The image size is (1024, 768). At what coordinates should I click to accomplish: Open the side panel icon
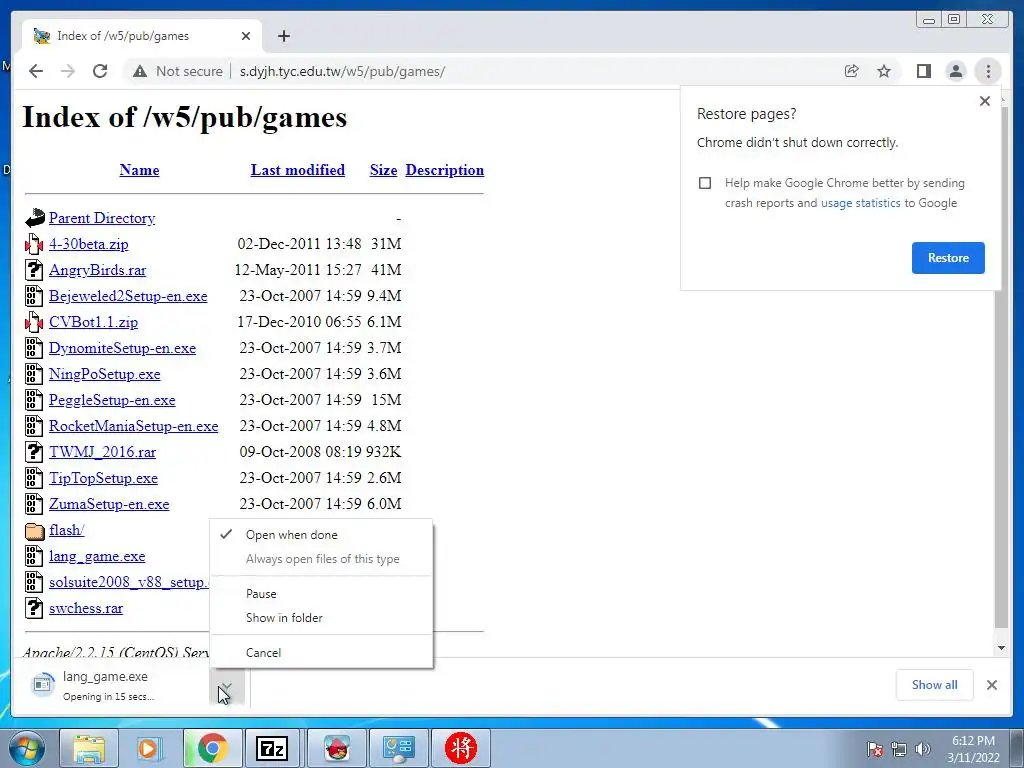[x=923, y=71]
